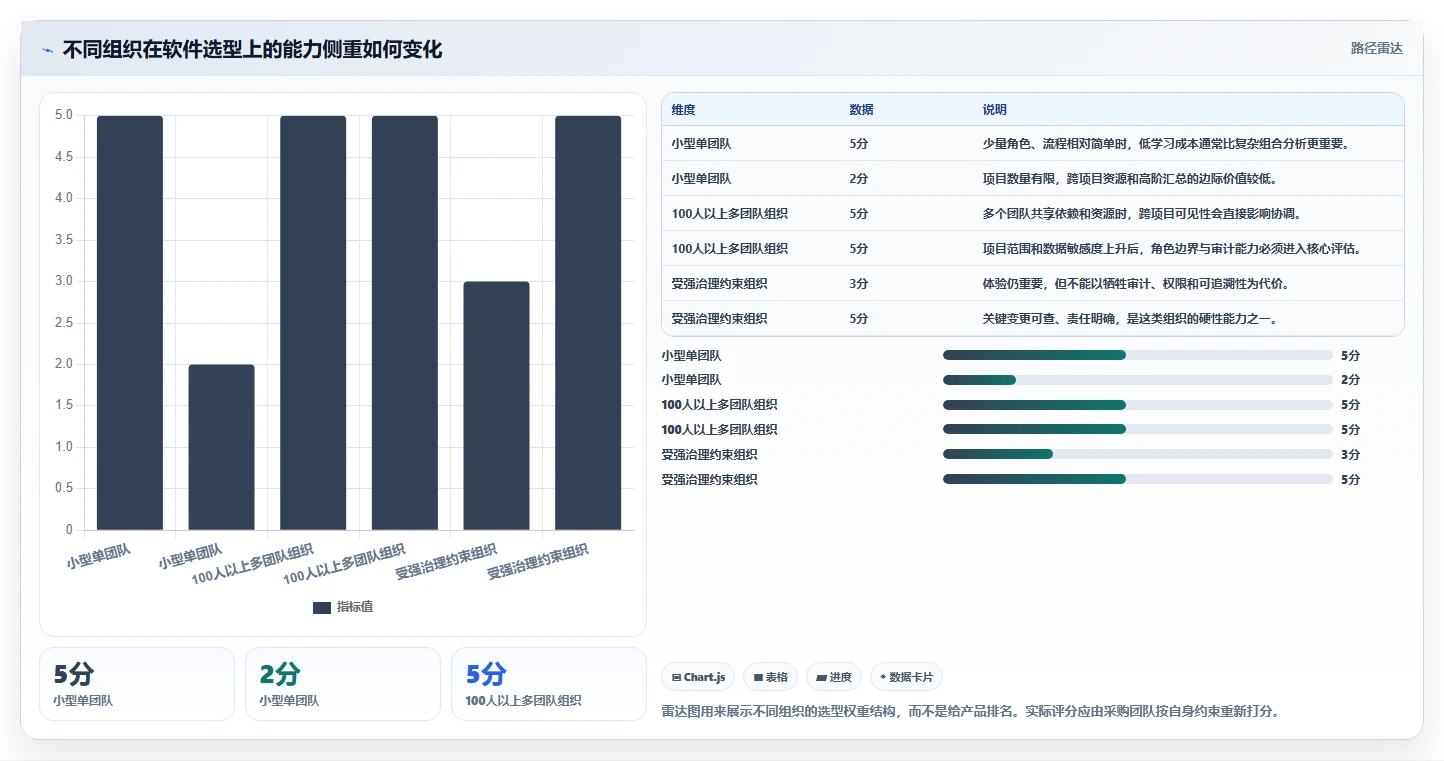Image resolution: width=1444 pixels, height=761 pixels.
Task: Click the lightning icon beside the page title
Action: coord(47,50)
